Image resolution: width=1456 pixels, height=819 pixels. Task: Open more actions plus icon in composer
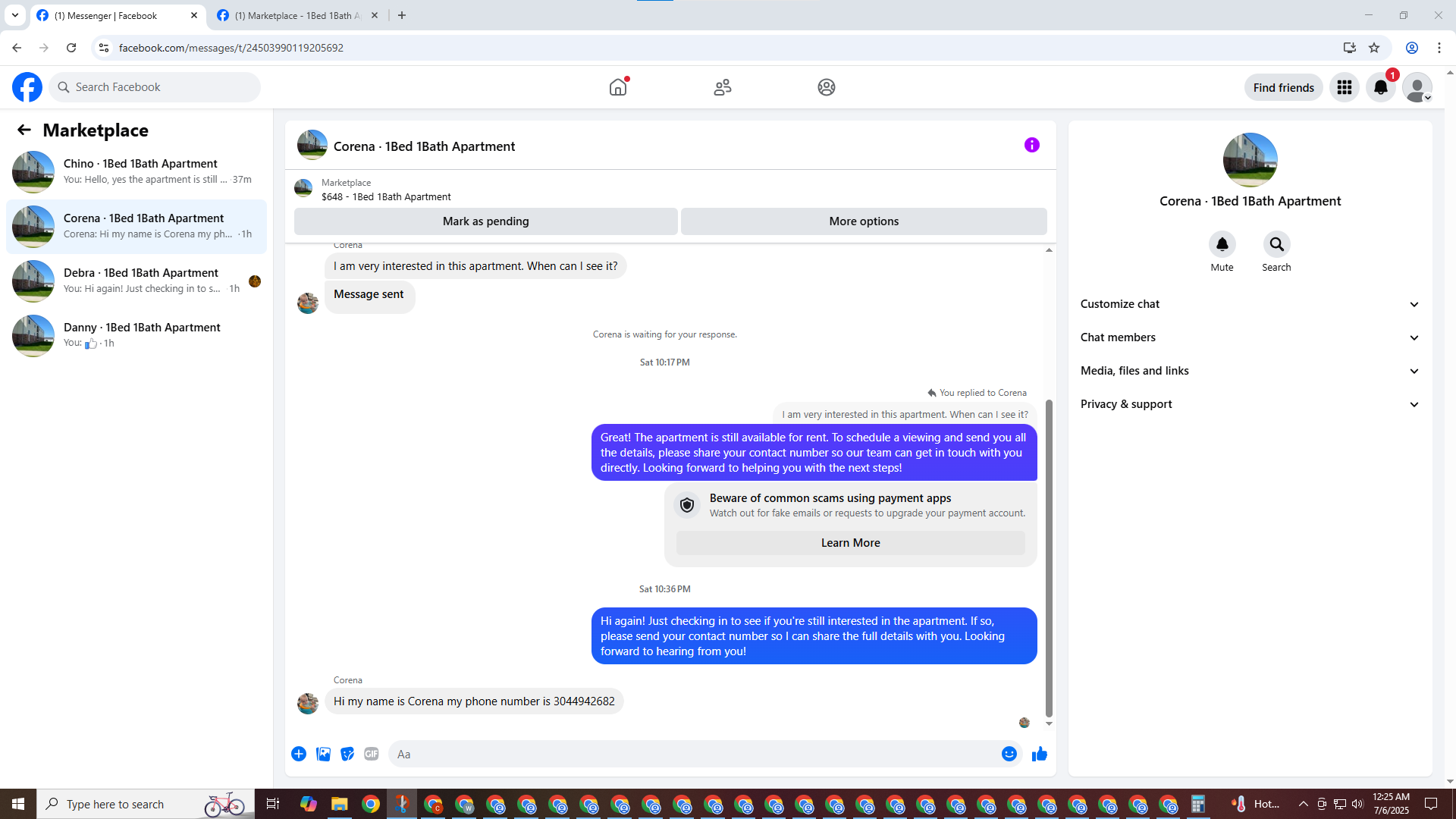tap(299, 754)
